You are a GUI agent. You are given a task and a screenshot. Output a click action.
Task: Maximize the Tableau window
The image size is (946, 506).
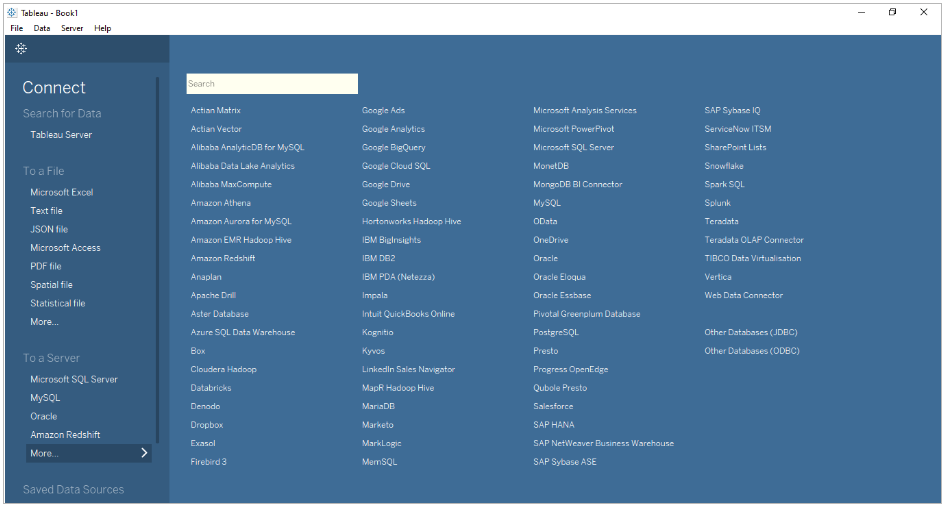pos(892,12)
